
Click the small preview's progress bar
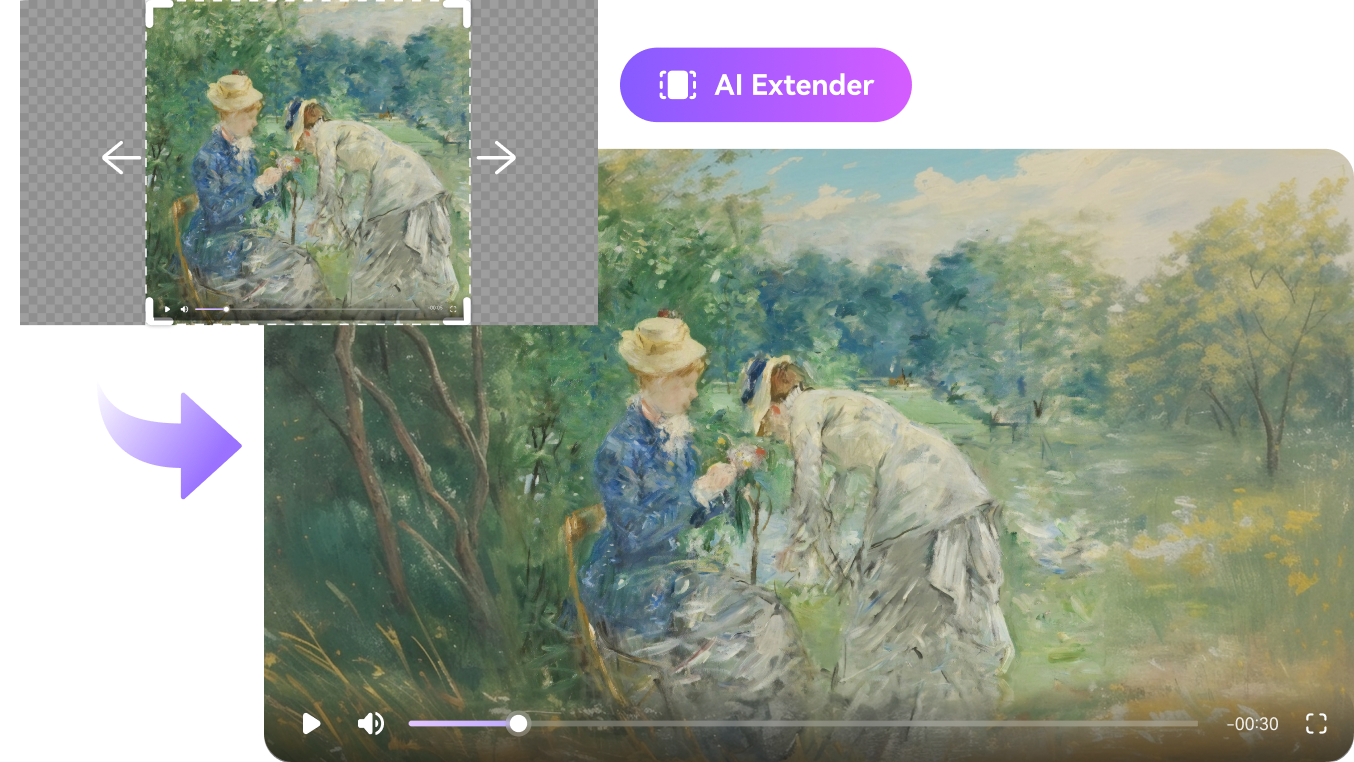click(308, 309)
